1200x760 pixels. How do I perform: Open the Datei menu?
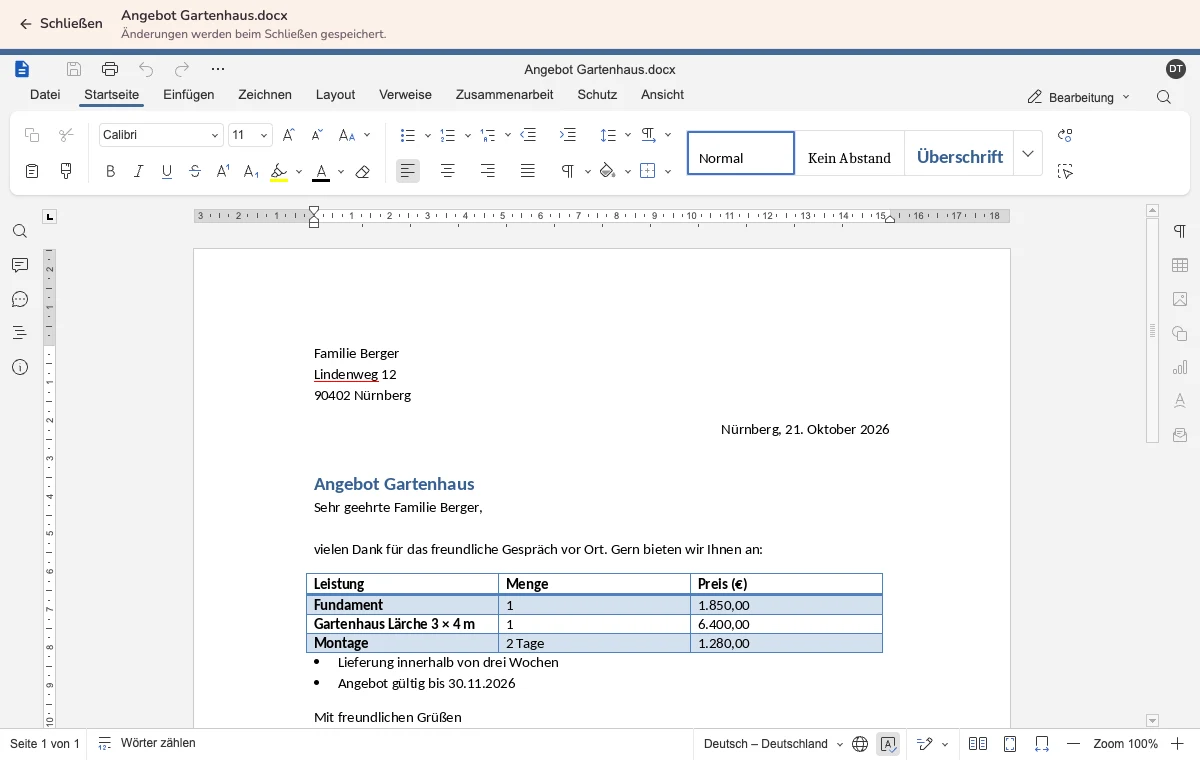(x=45, y=95)
